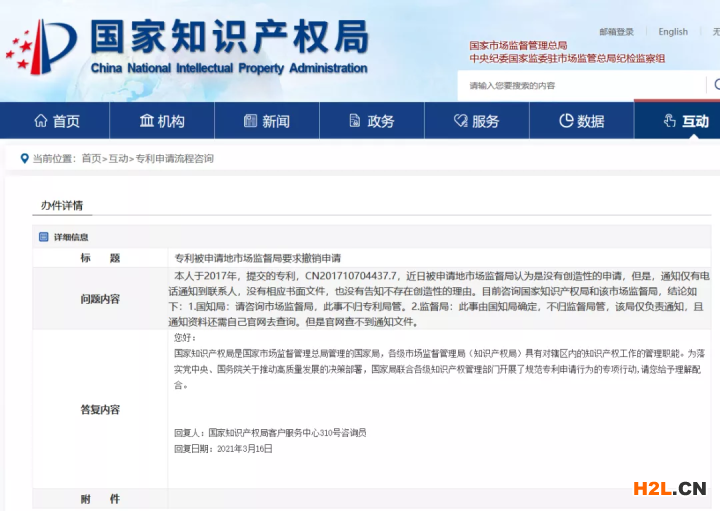
Task: Click the hand pointer icon beside 互动
Action: tap(670, 121)
